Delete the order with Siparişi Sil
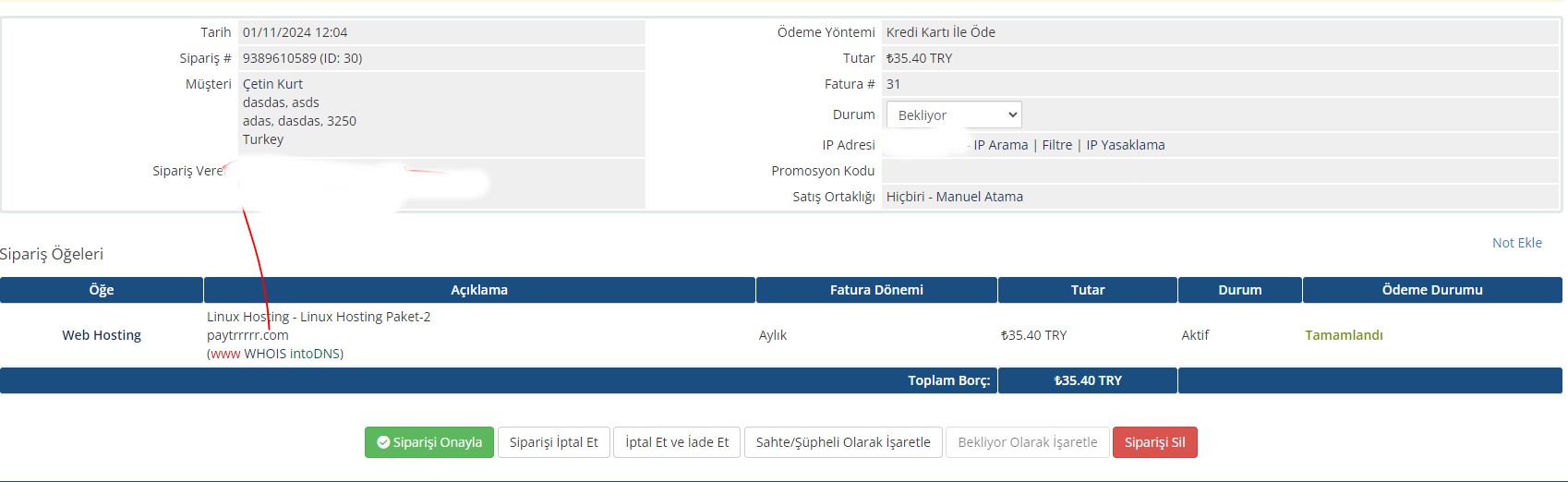Viewport: 1568px width, 482px height. tap(1154, 442)
